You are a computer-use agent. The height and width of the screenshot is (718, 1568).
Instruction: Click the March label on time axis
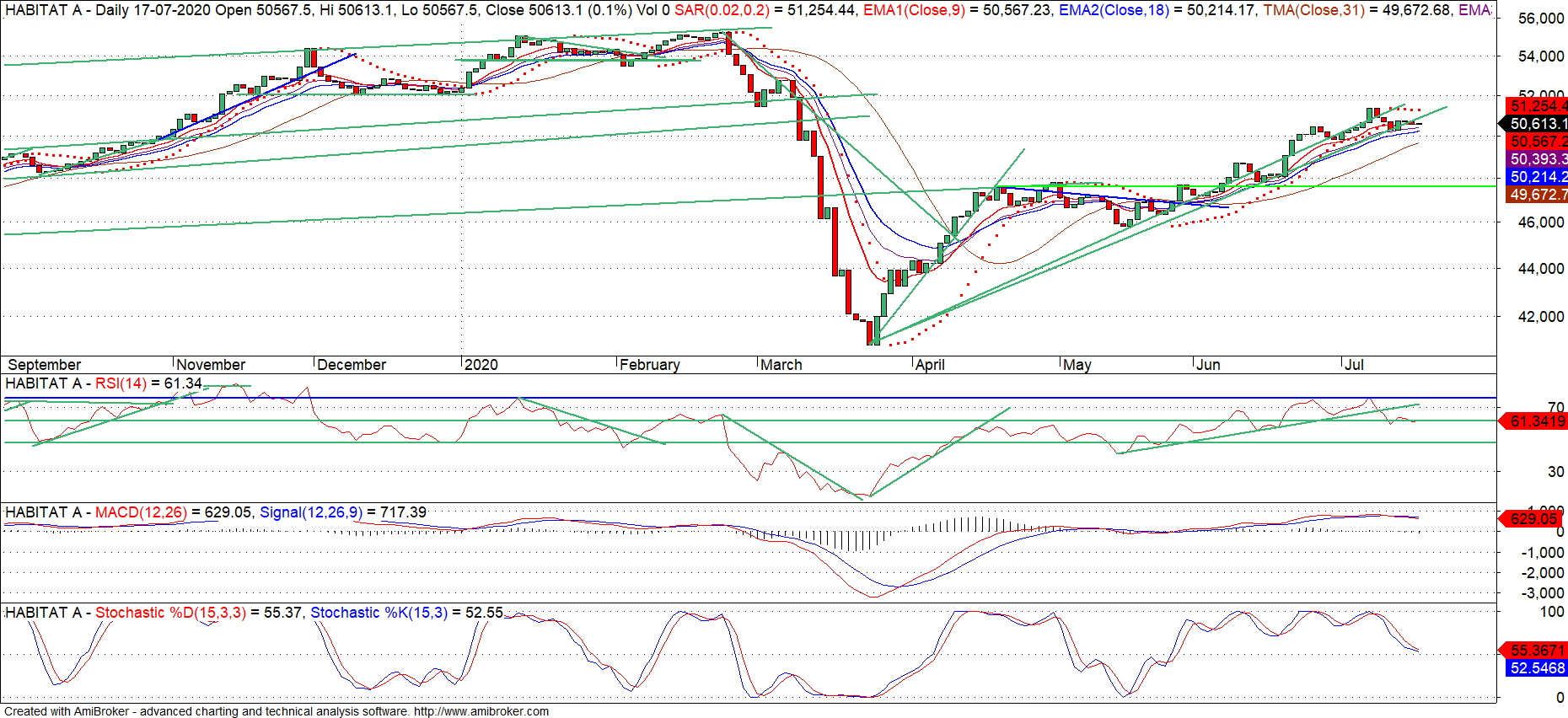point(781,365)
